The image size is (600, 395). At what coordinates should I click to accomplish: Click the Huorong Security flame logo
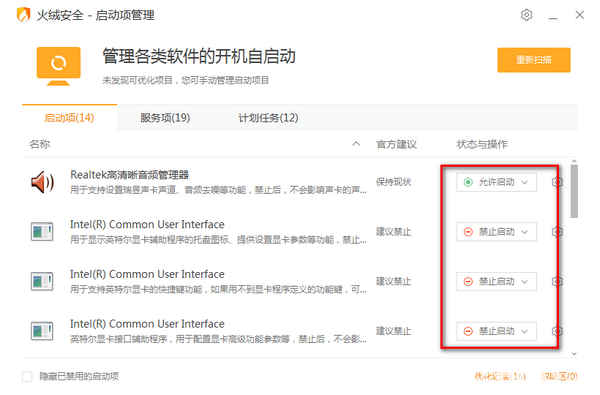pyautogui.click(x=23, y=15)
